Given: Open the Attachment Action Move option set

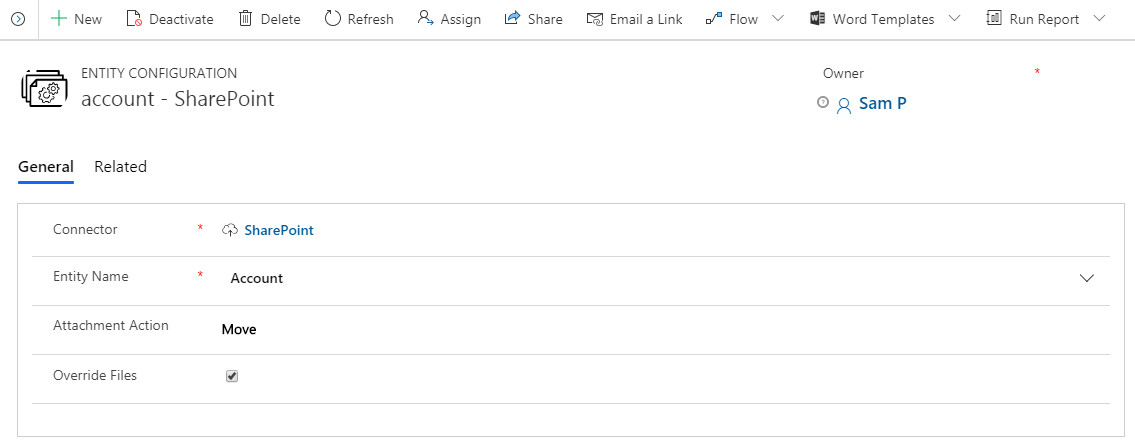Looking at the screenshot, I should [x=239, y=329].
